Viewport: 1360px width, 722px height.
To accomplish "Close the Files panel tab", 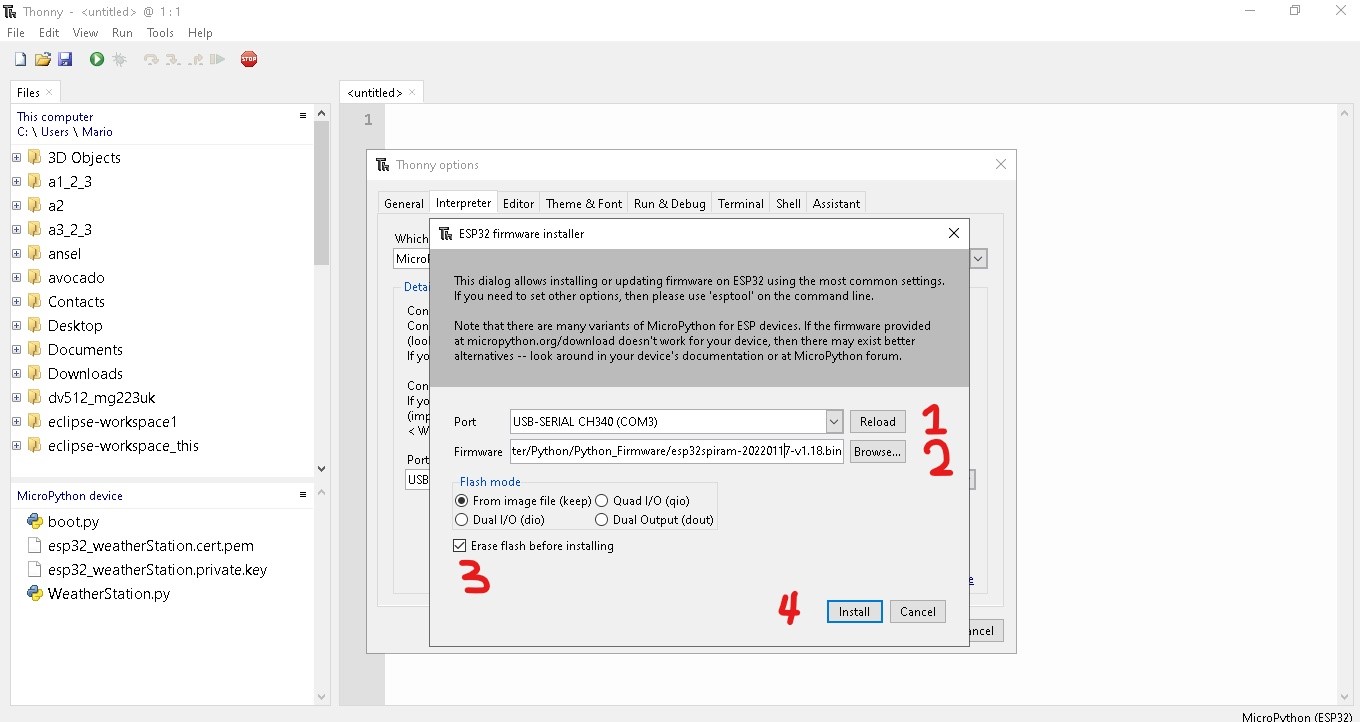I will (x=49, y=93).
